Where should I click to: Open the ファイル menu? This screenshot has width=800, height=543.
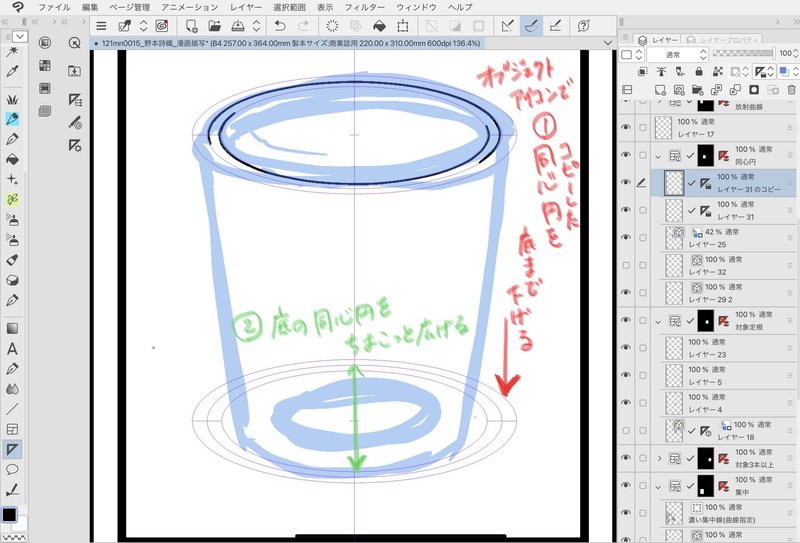click(54, 7)
